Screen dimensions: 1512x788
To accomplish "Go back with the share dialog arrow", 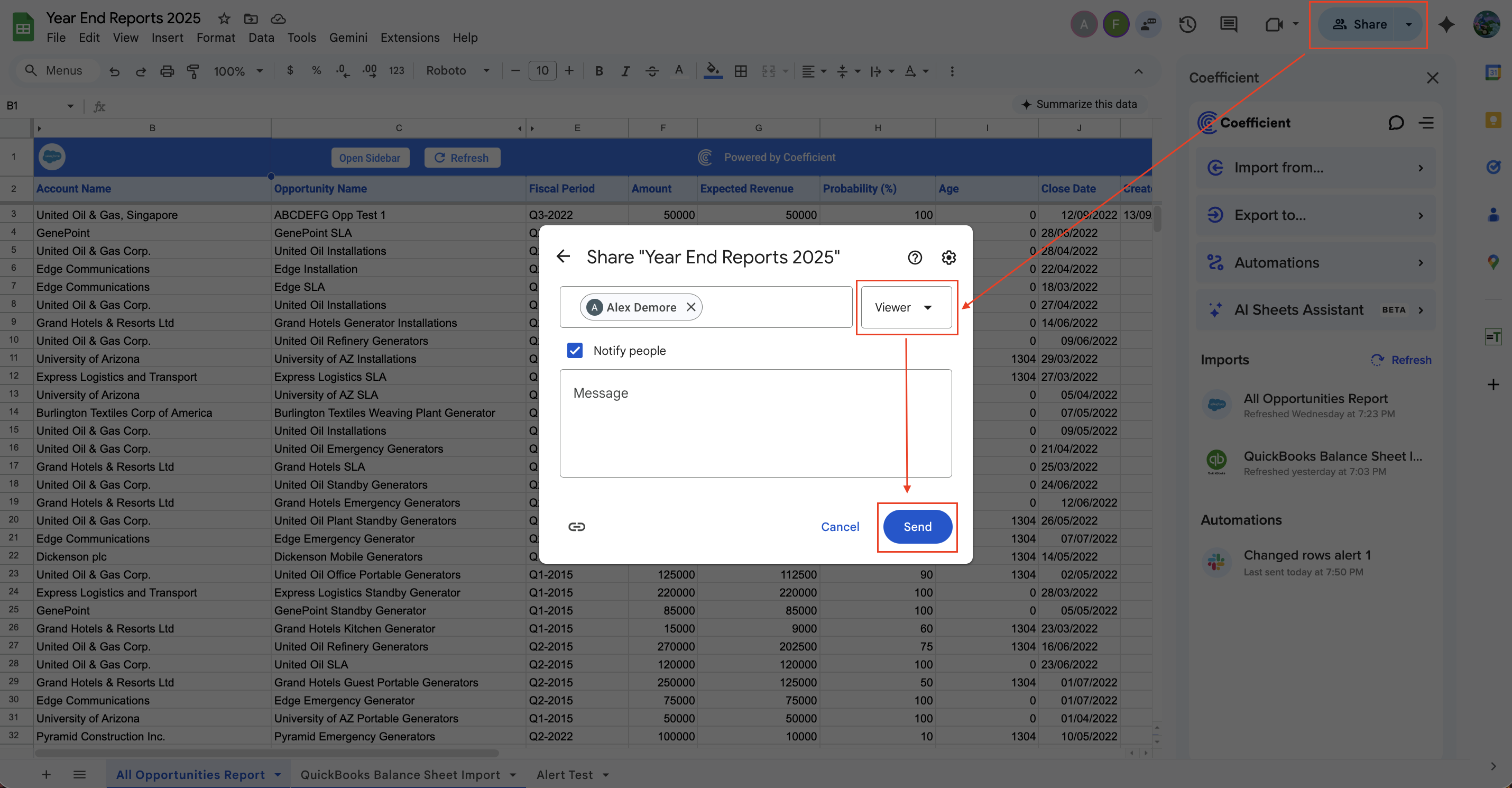I will coord(564,256).
